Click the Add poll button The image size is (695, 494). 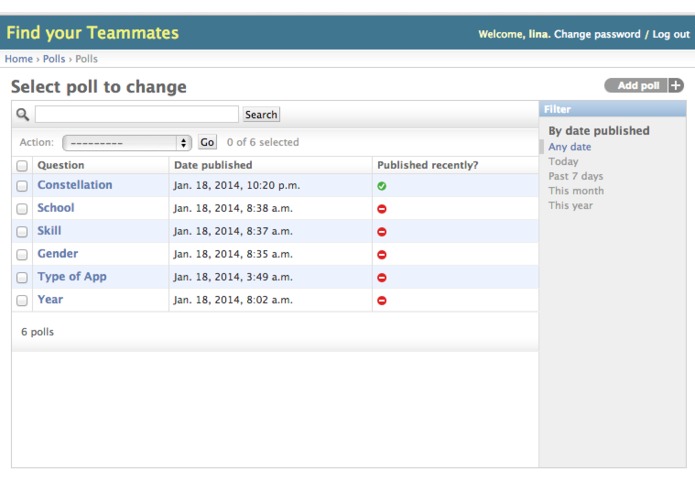coord(638,86)
